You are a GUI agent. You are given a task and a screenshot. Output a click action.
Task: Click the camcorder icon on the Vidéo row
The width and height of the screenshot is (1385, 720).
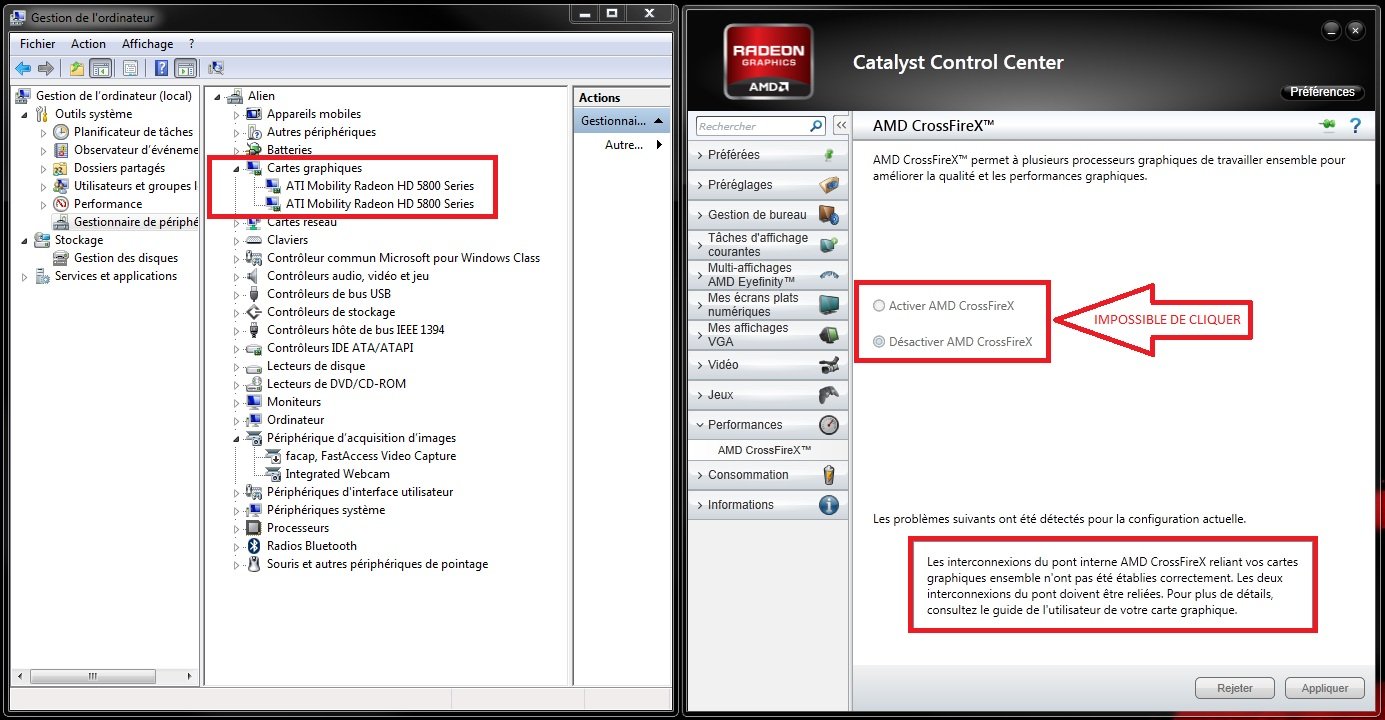[x=828, y=365]
